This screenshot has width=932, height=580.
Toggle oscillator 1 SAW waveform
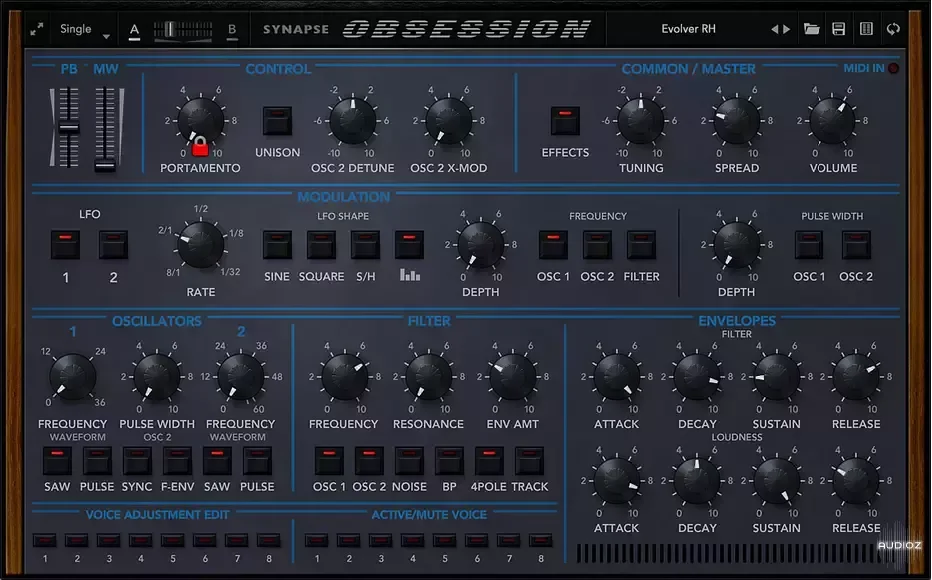point(57,461)
